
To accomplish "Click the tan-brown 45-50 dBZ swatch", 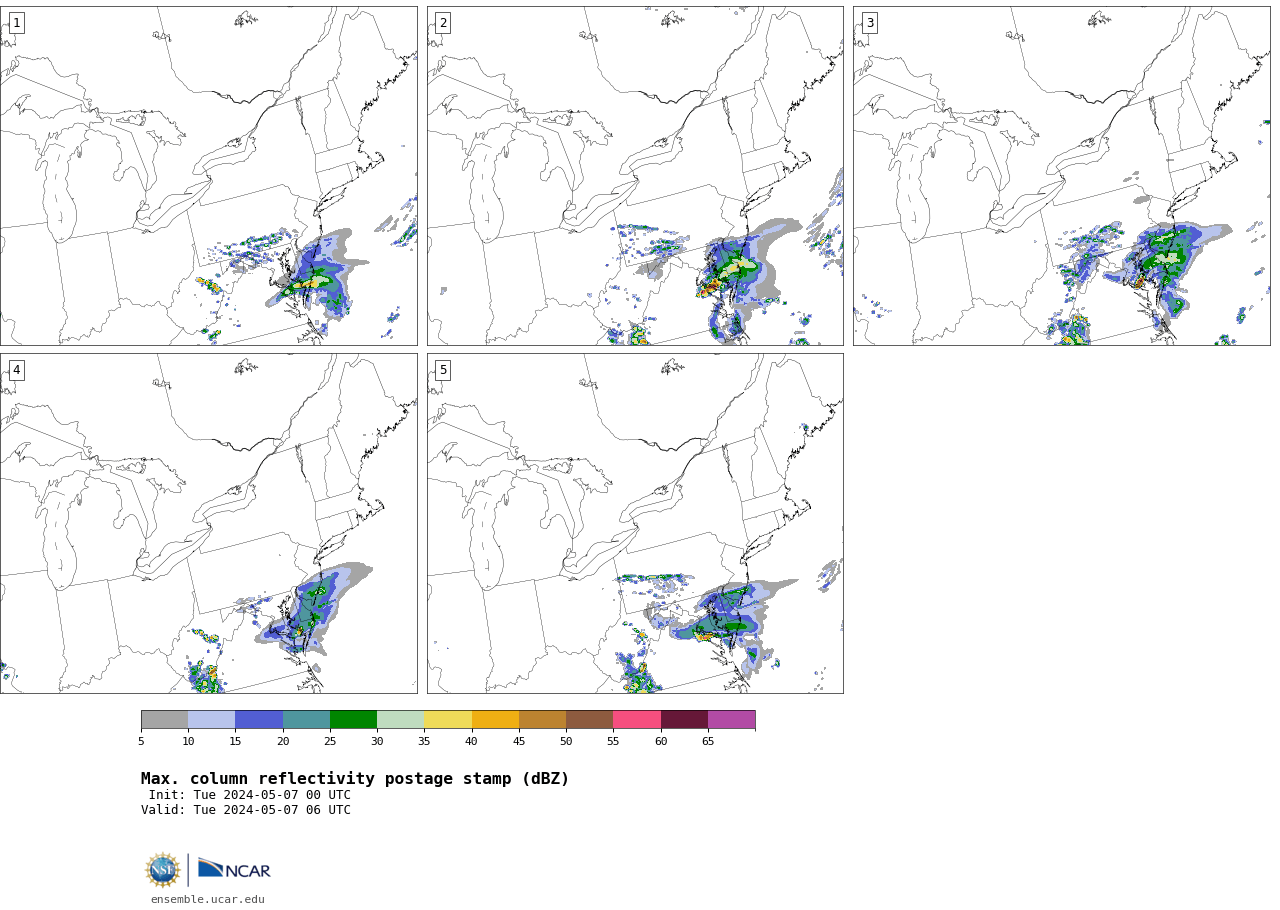I will coord(542,720).
